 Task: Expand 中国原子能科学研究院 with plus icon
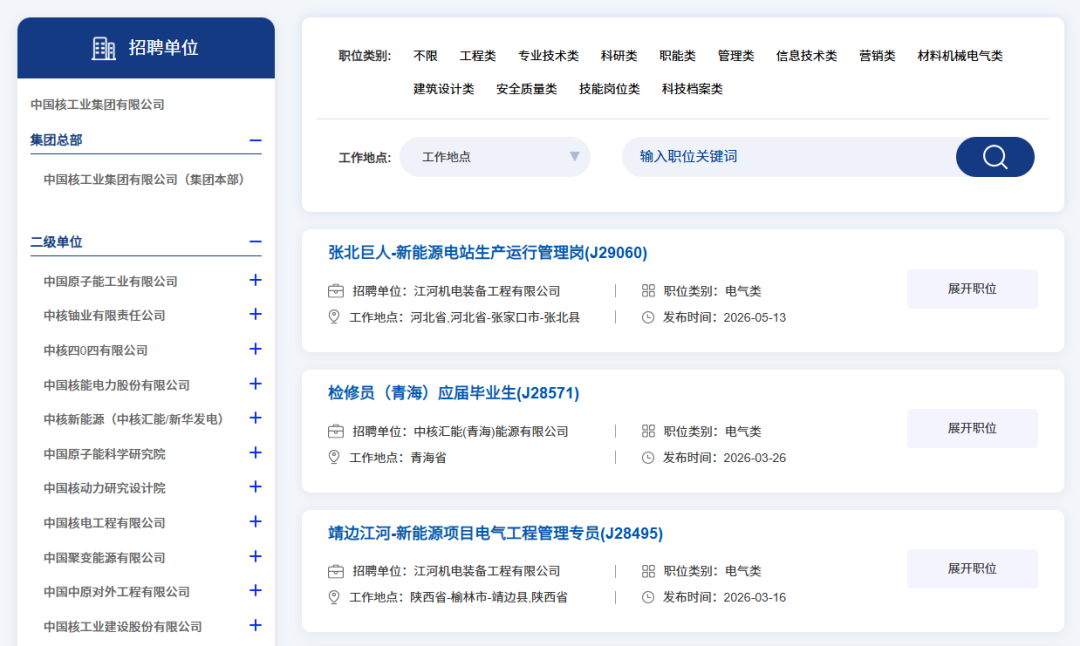[255, 452]
